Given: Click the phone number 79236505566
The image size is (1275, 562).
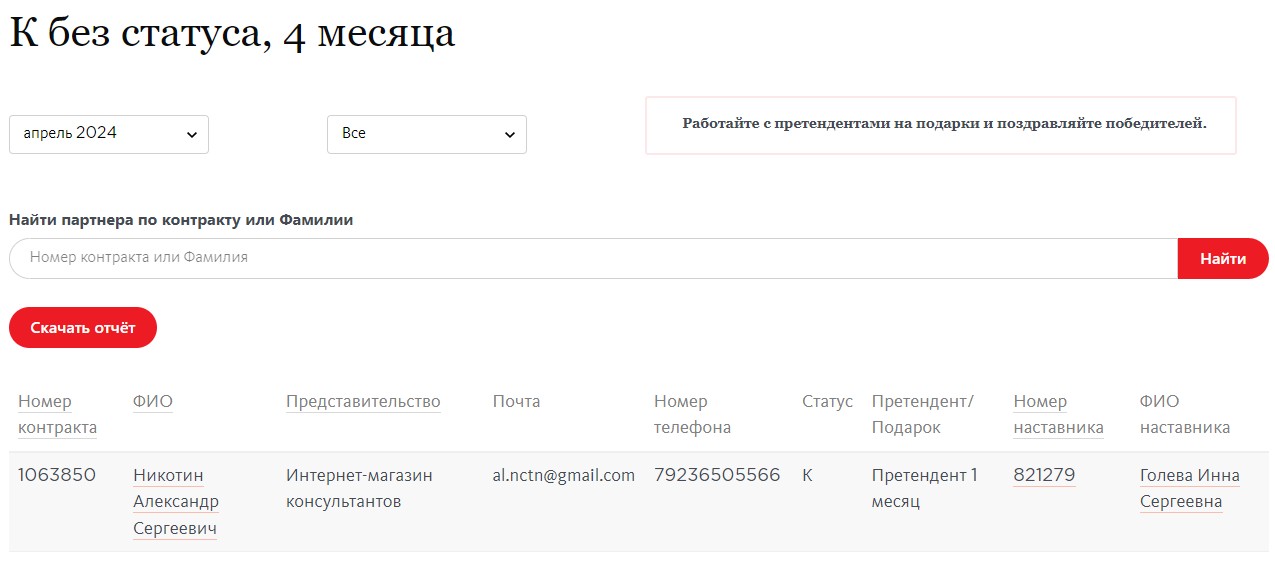Looking at the screenshot, I should pyautogui.click(x=717, y=475).
